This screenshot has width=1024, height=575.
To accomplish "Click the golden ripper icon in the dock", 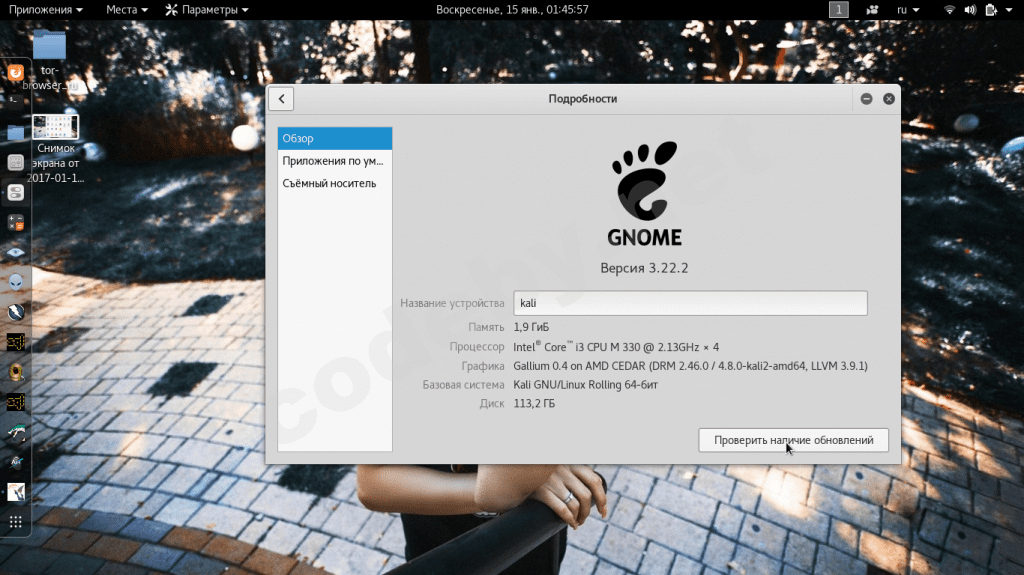I will 16,372.
